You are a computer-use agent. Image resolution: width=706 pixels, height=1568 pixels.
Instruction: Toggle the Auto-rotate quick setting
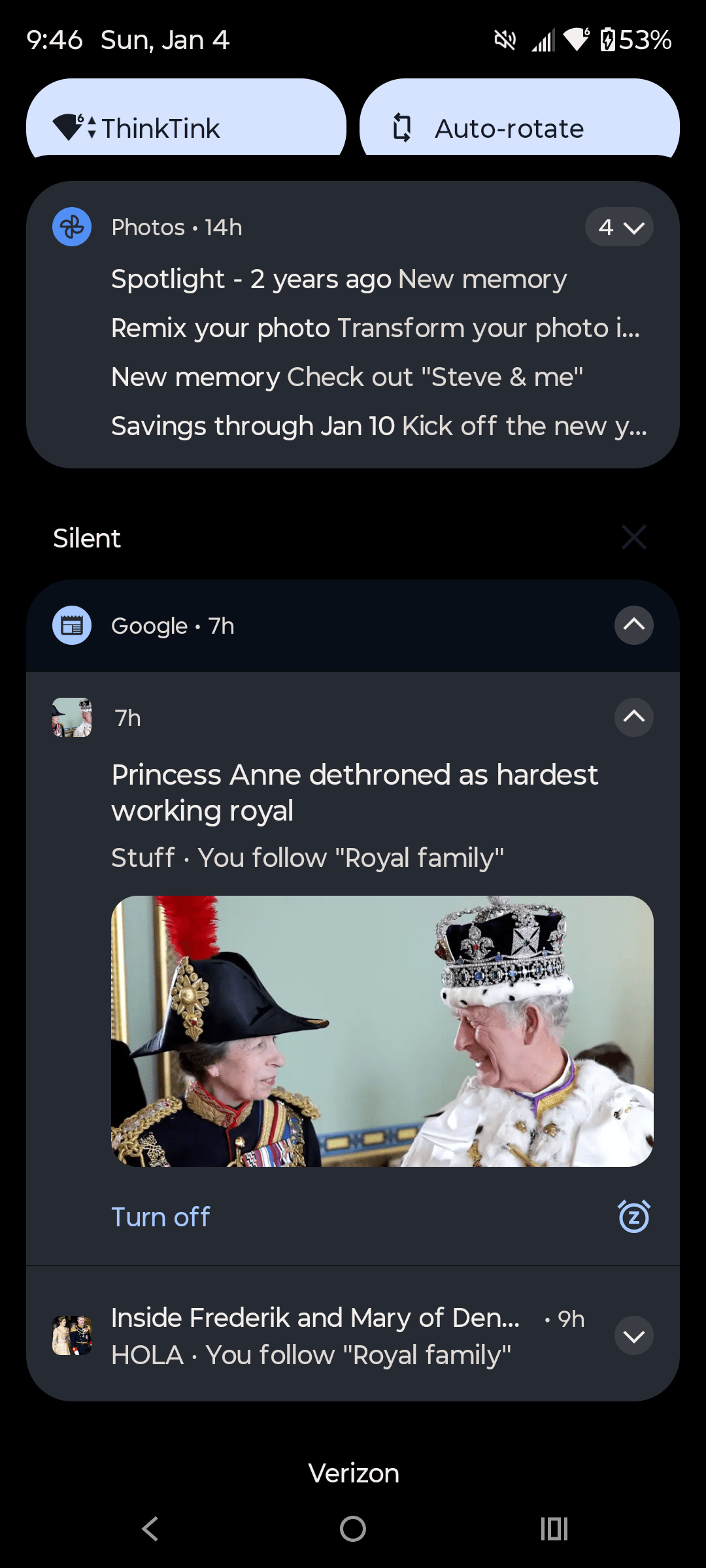(x=520, y=118)
